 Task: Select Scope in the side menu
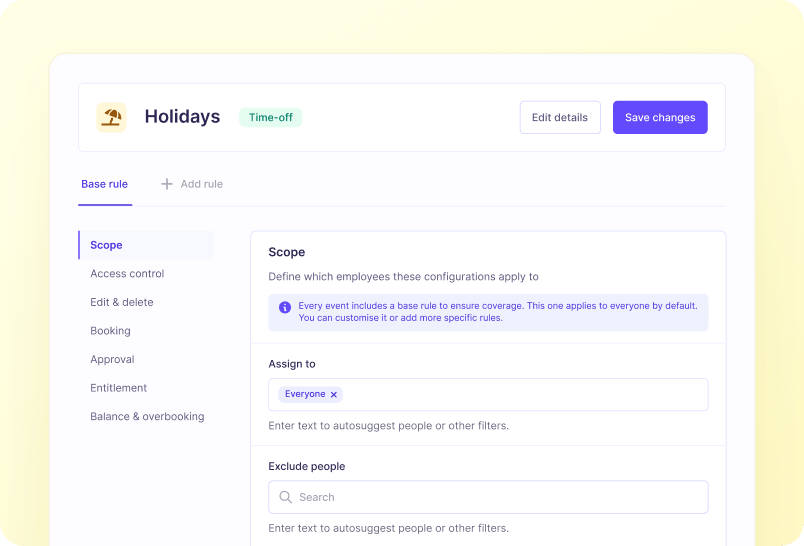(x=146, y=245)
